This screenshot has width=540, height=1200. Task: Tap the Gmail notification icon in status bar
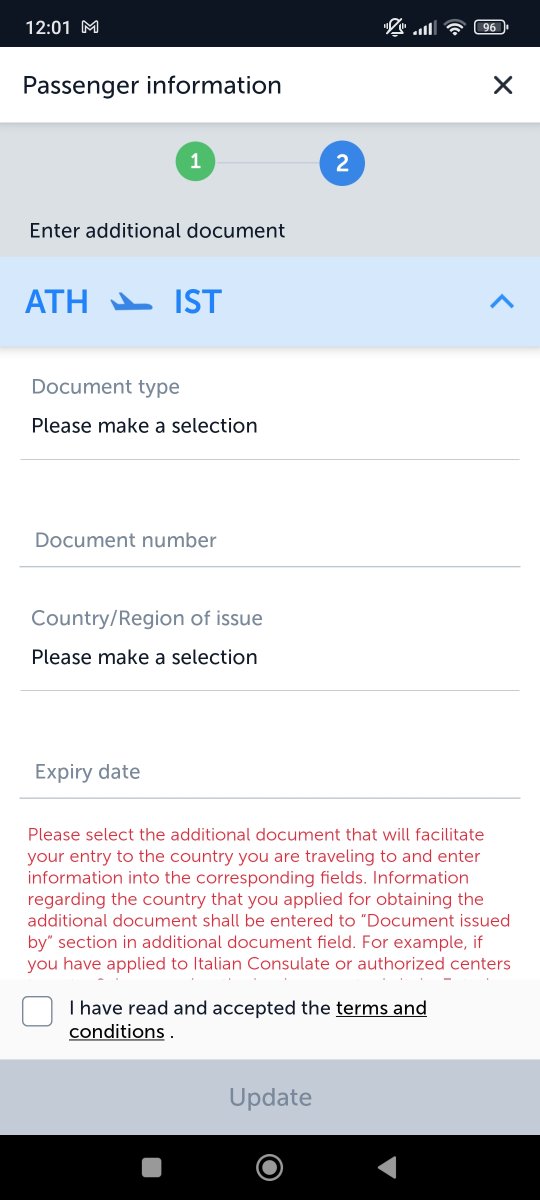tap(90, 28)
